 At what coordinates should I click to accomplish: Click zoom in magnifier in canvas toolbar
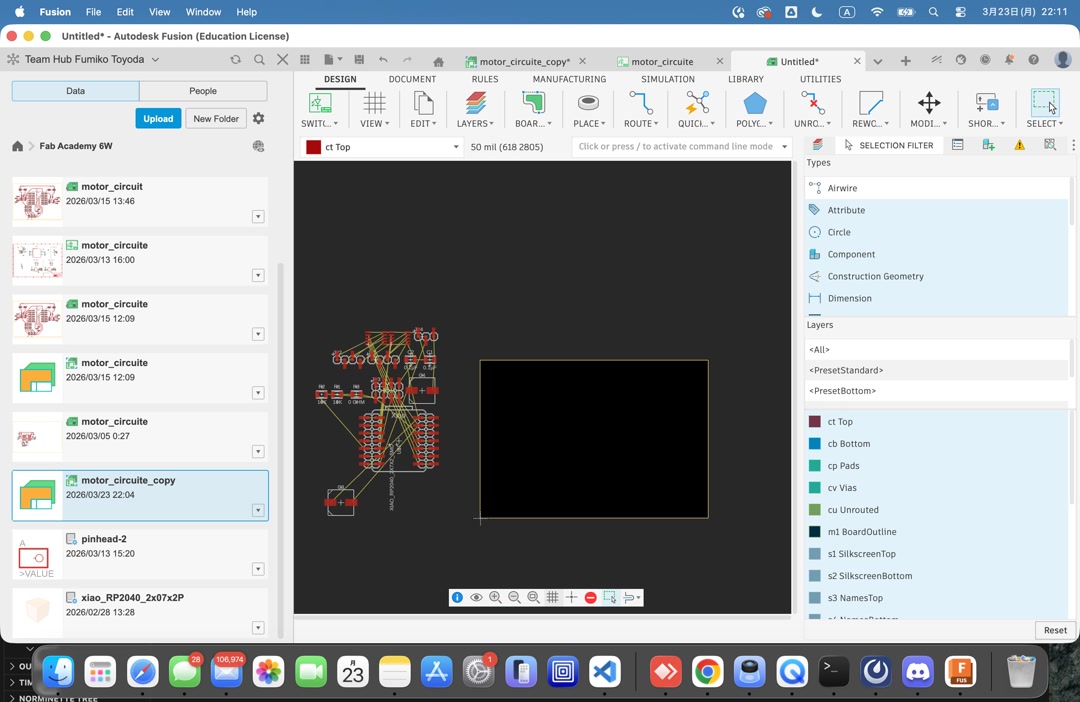pos(495,597)
